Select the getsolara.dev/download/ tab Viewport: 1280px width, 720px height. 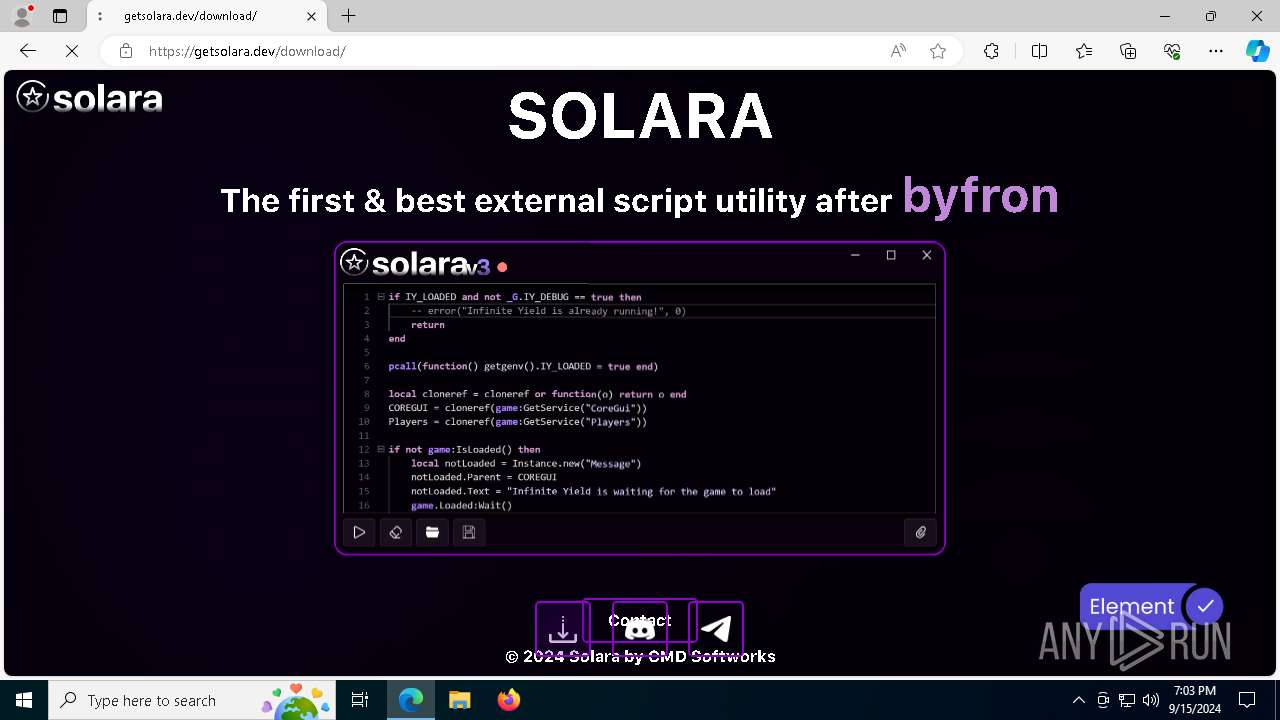click(x=207, y=16)
